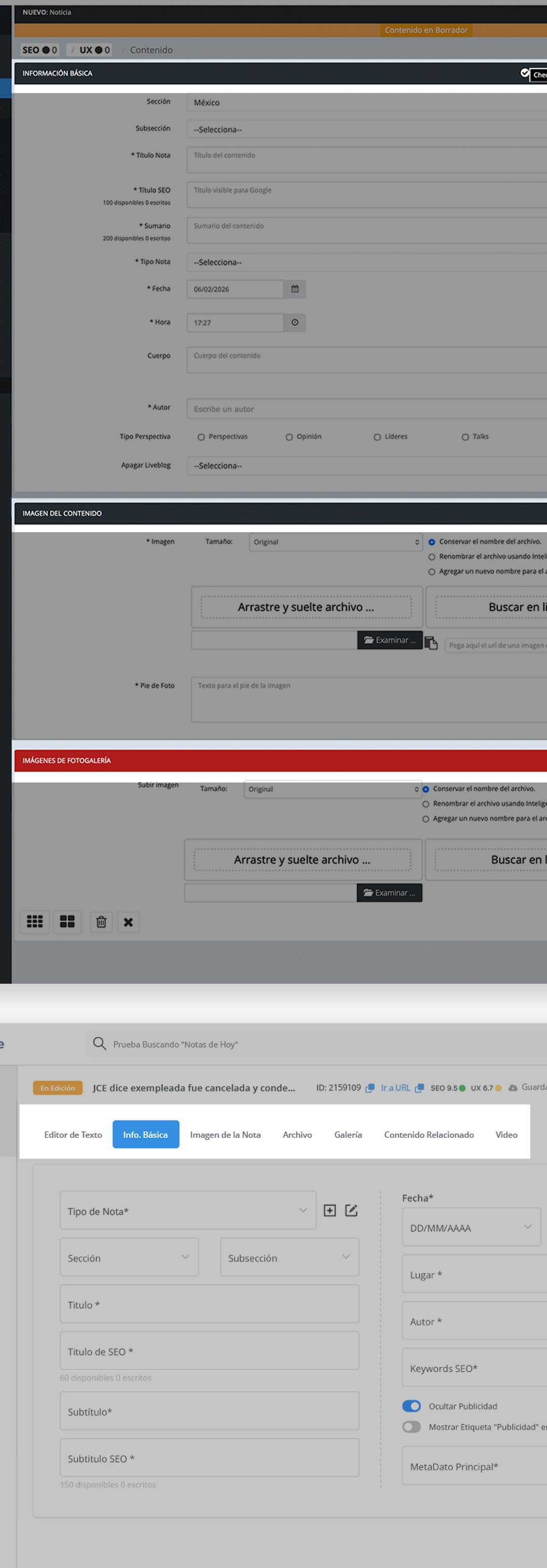Select the Talks radio option
Viewport: 547px width, 1568px height.
tap(465, 437)
